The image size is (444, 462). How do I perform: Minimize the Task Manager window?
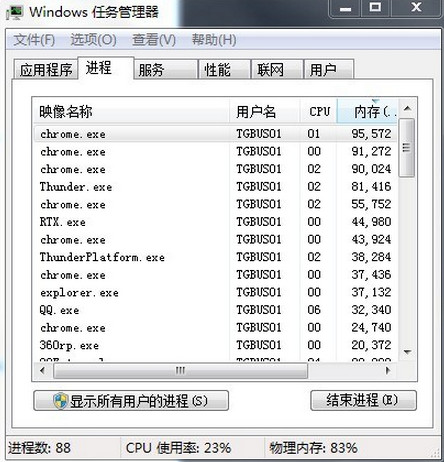(346, 8)
